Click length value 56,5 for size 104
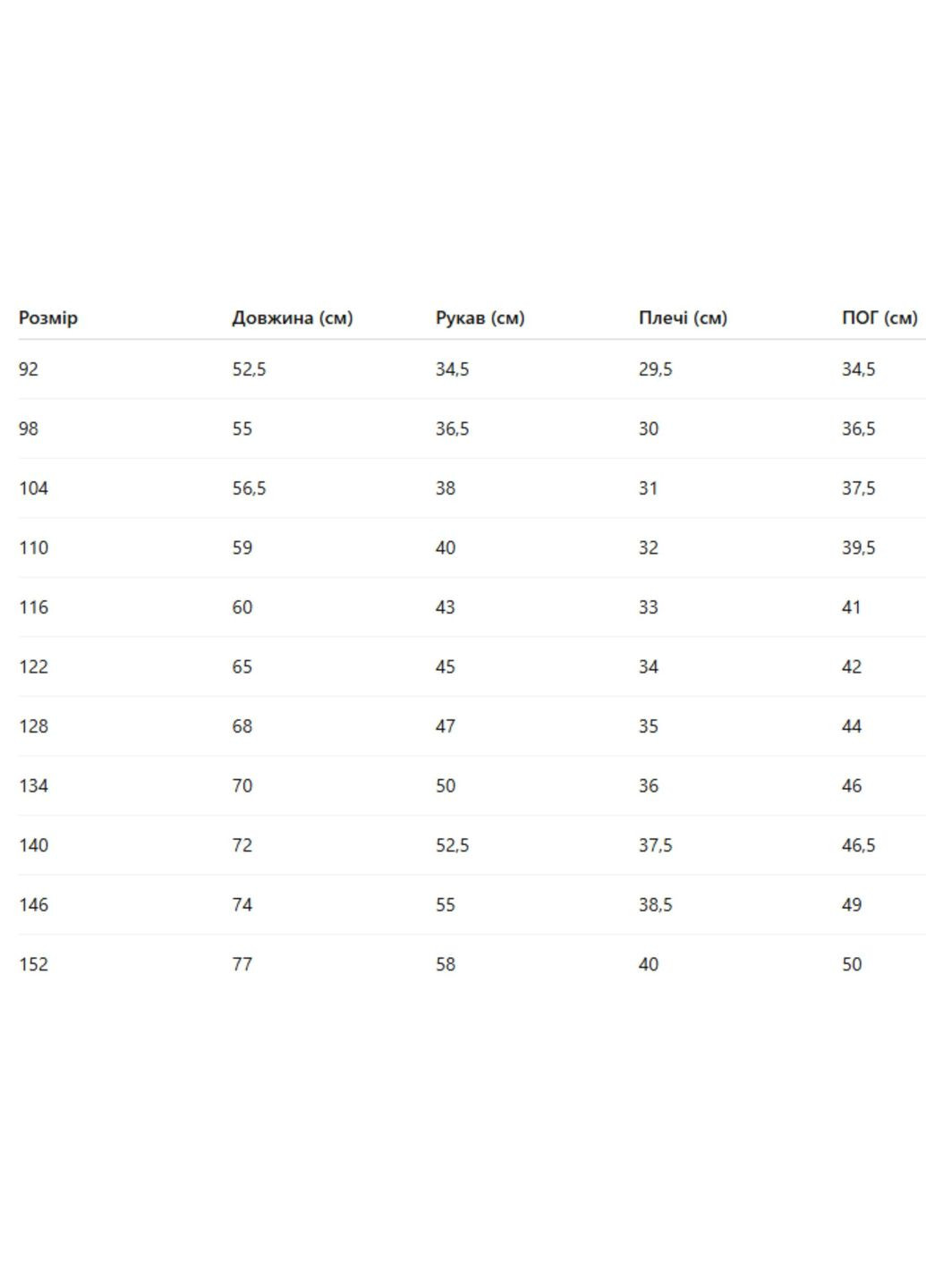926x1288 pixels. tap(250, 488)
